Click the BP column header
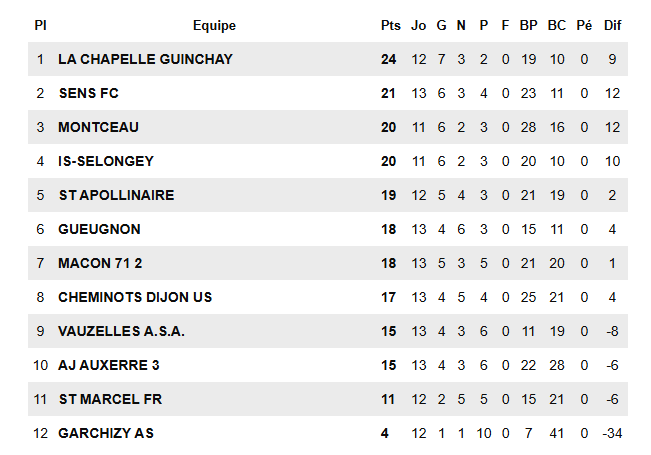This screenshot has width=651, height=455. (529, 25)
